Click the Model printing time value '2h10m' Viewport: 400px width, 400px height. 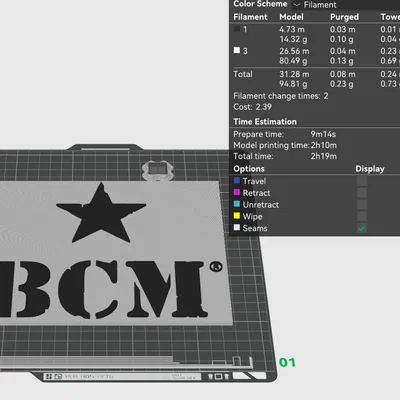click(x=324, y=145)
